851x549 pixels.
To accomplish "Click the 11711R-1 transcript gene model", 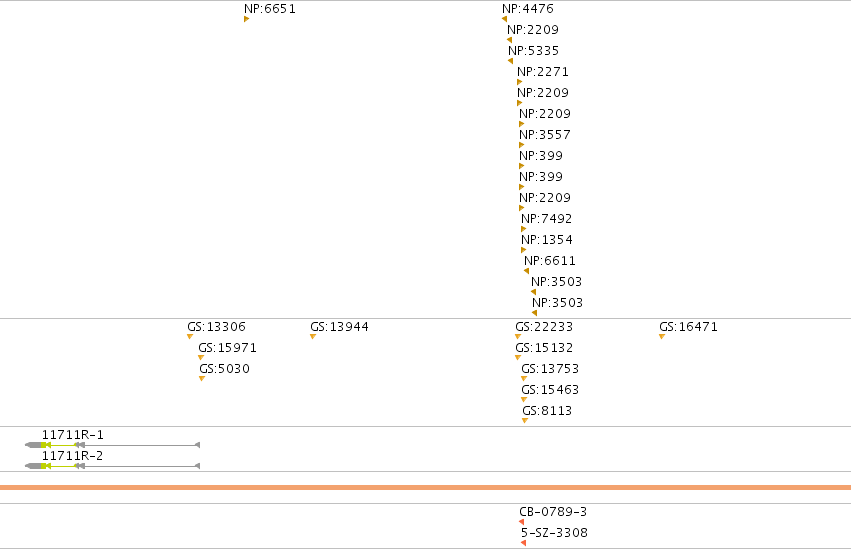I will coord(112,445).
